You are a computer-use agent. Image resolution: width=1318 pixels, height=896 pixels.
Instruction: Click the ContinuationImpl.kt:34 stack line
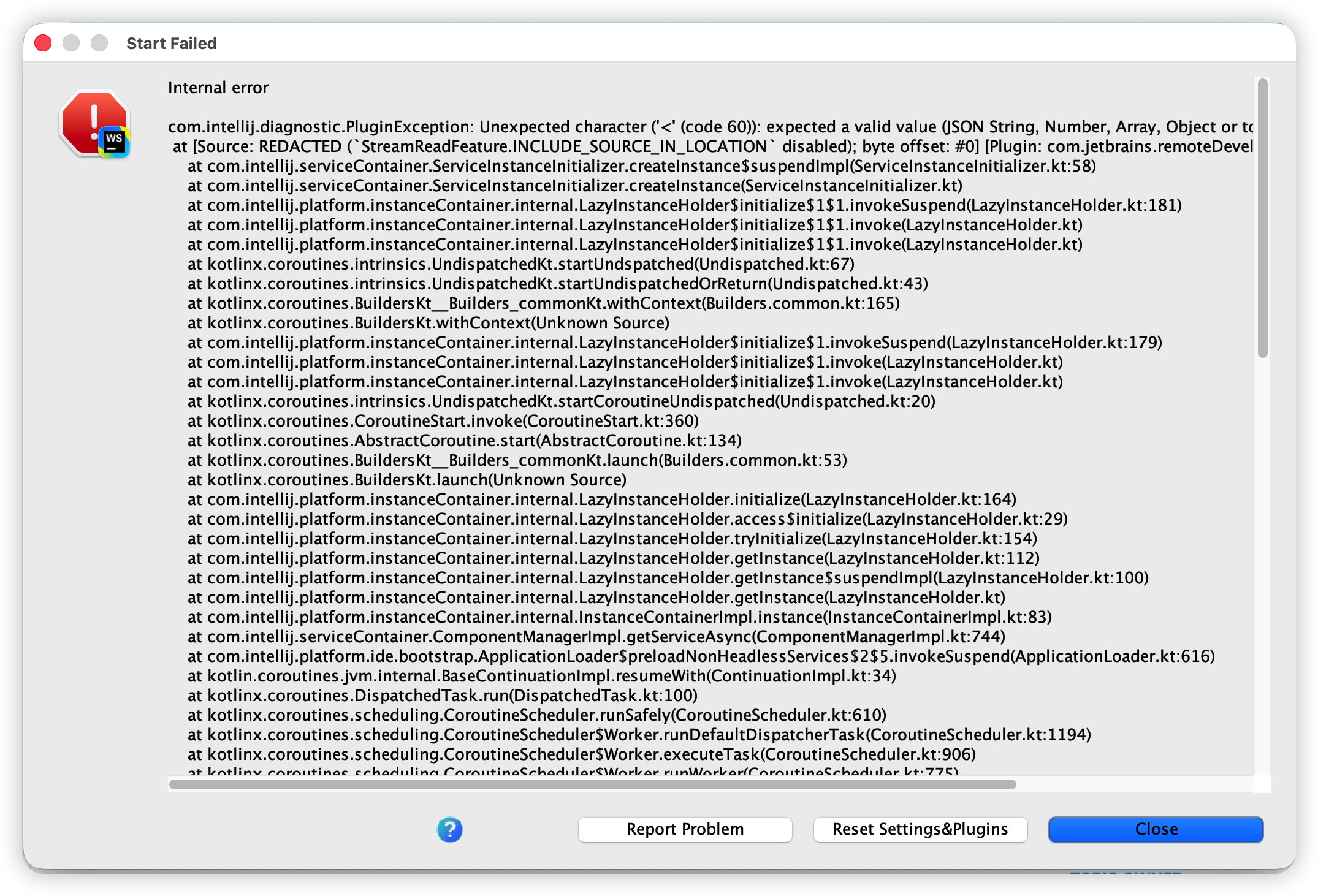[x=542, y=676]
